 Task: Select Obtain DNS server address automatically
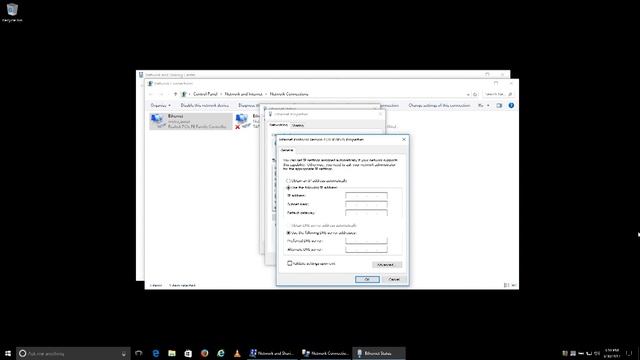(x=322, y=225)
